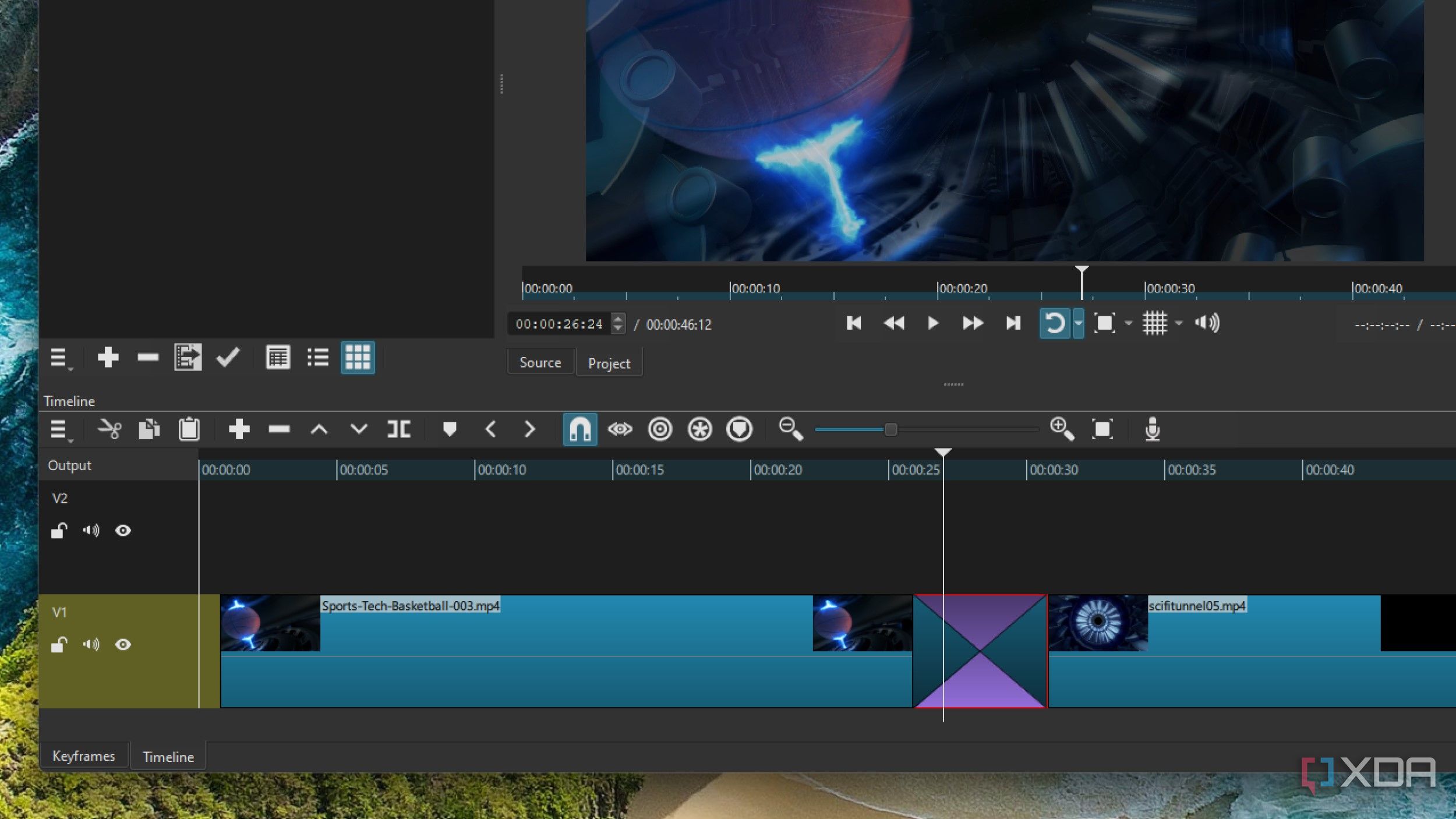Switch playlist to details view

pyautogui.click(x=278, y=357)
